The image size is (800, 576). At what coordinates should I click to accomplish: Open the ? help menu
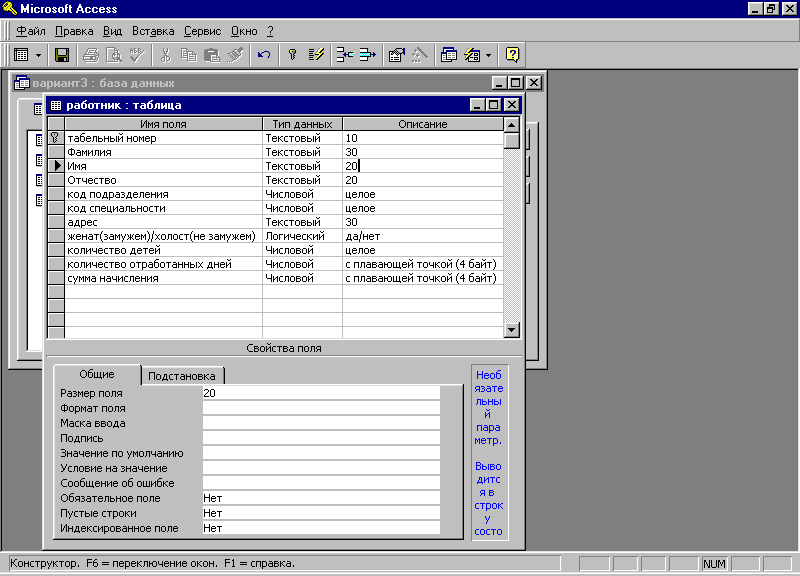[270, 31]
